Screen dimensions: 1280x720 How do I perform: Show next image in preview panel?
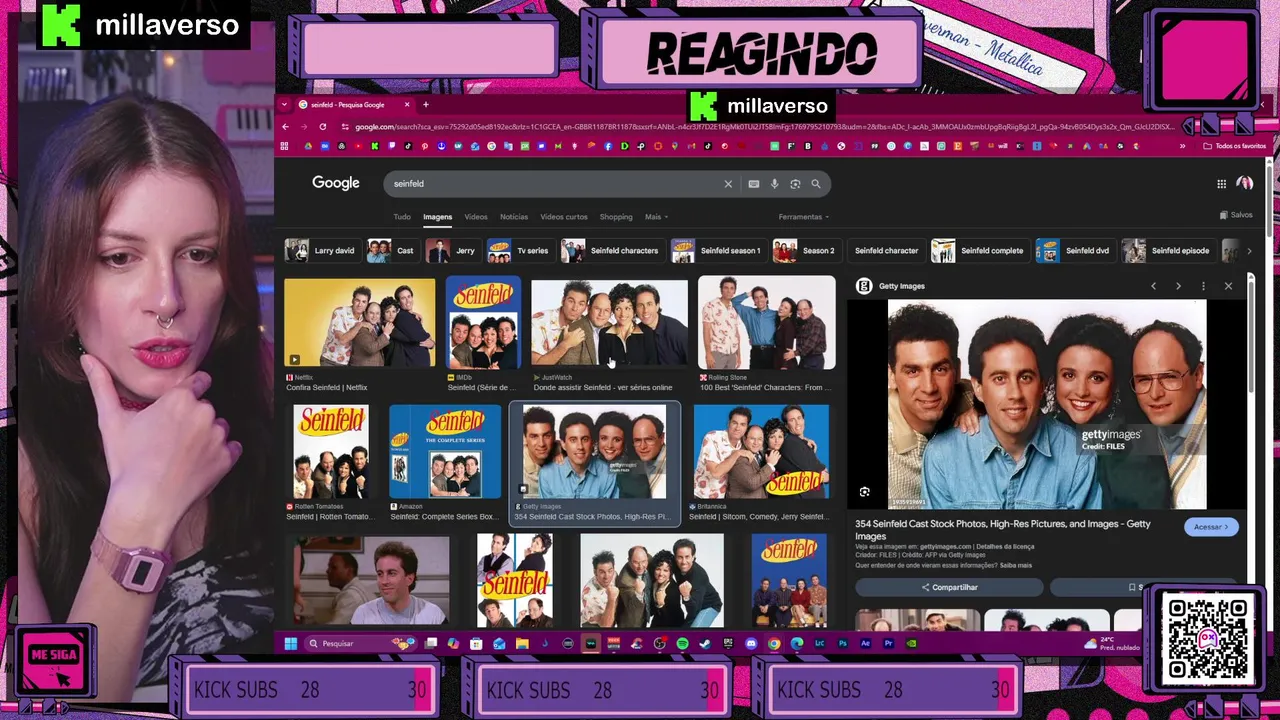pyautogui.click(x=1178, y=286)
